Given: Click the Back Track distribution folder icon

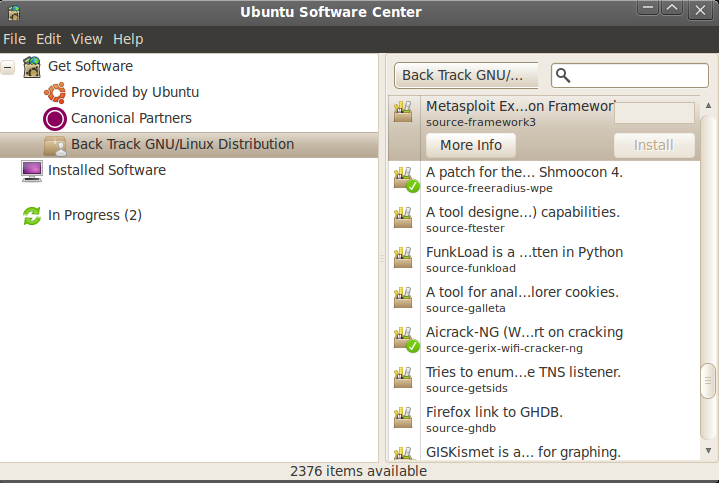Looking at the screenshot, I should pyautogui.click(x=55, y=145).
